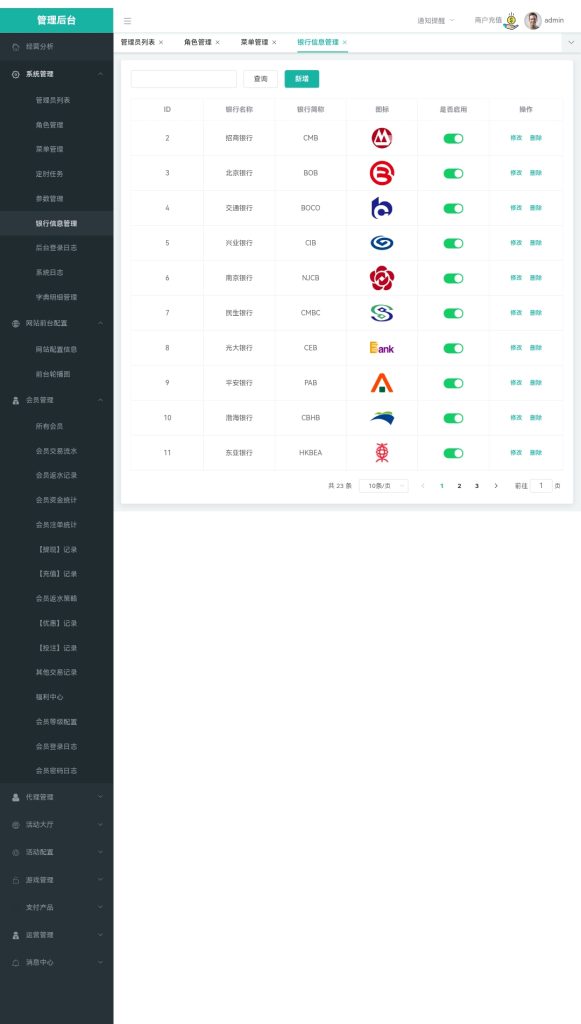The image size is (581, 1024).
Task: Toggle the 交通银行 enabled switch
Action: point(453,208)
